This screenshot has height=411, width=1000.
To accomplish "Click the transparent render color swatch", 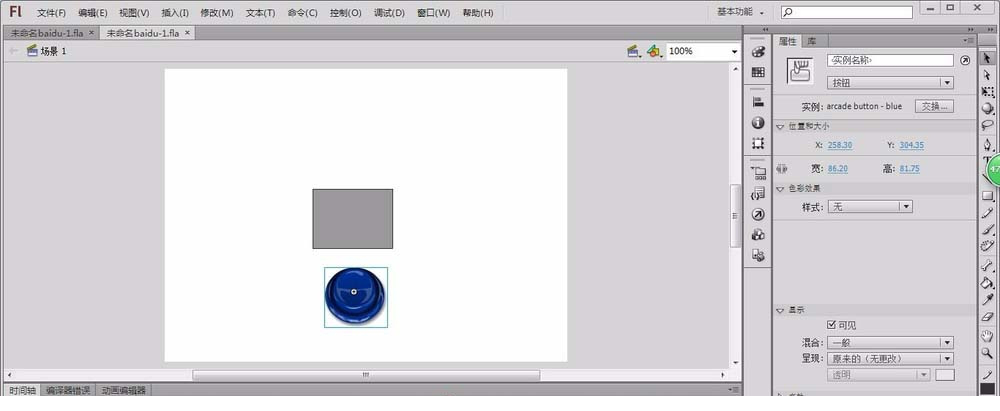I will click(945, 375).
